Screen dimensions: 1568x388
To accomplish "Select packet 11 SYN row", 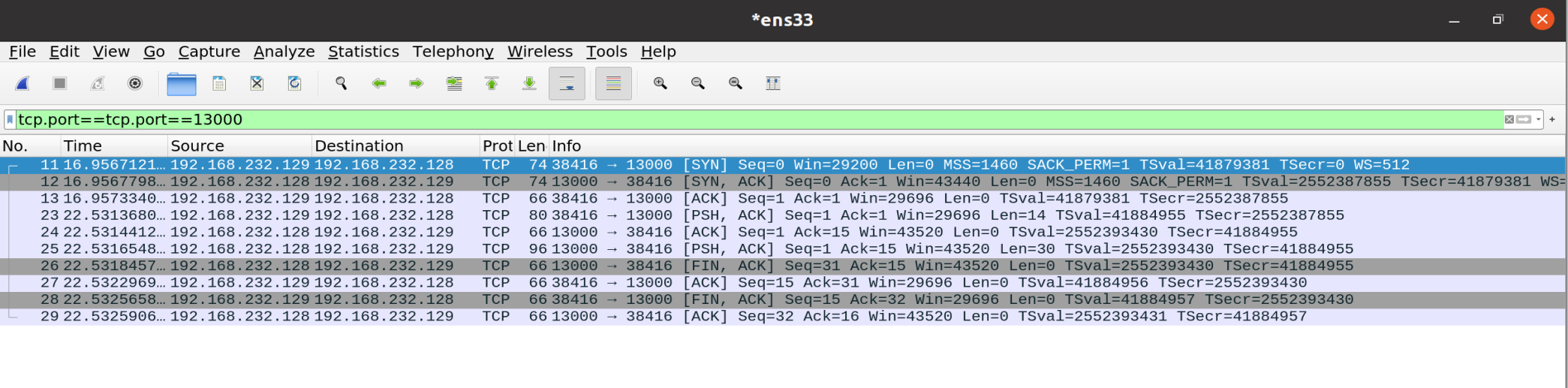I will tap(783, 165).
